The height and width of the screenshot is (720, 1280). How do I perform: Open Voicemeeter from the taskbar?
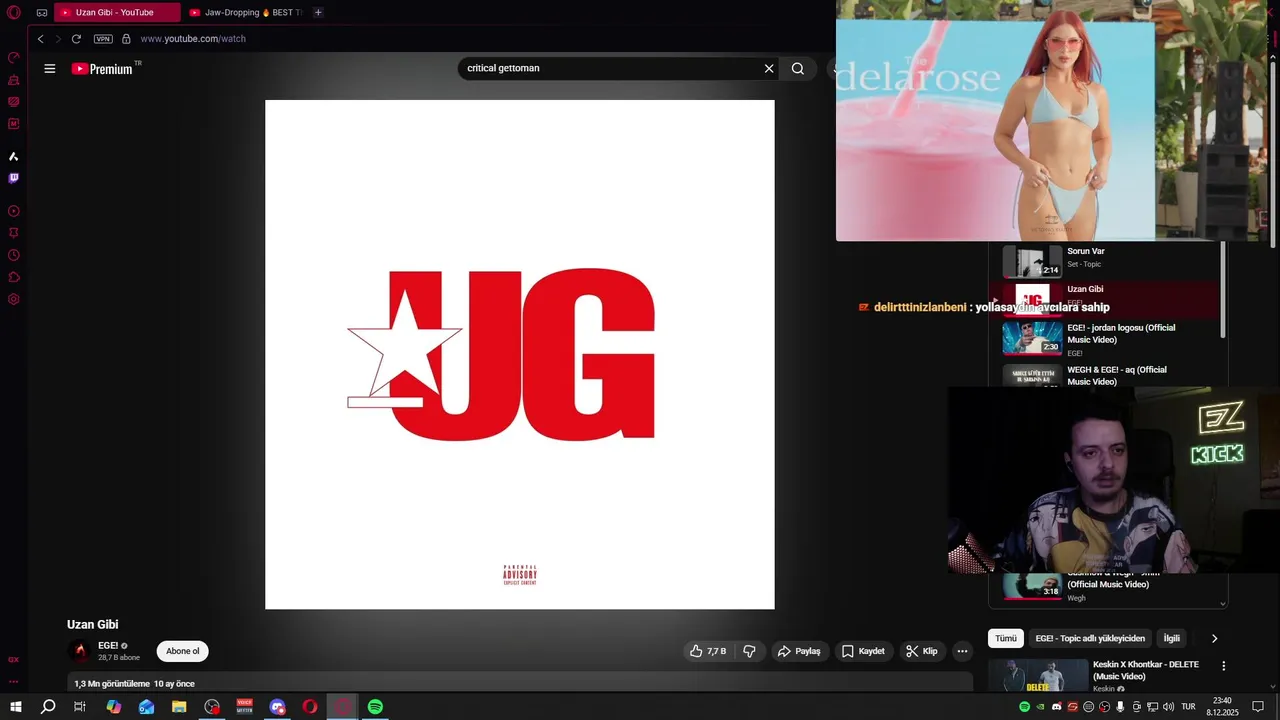click(x=244, y=707)
